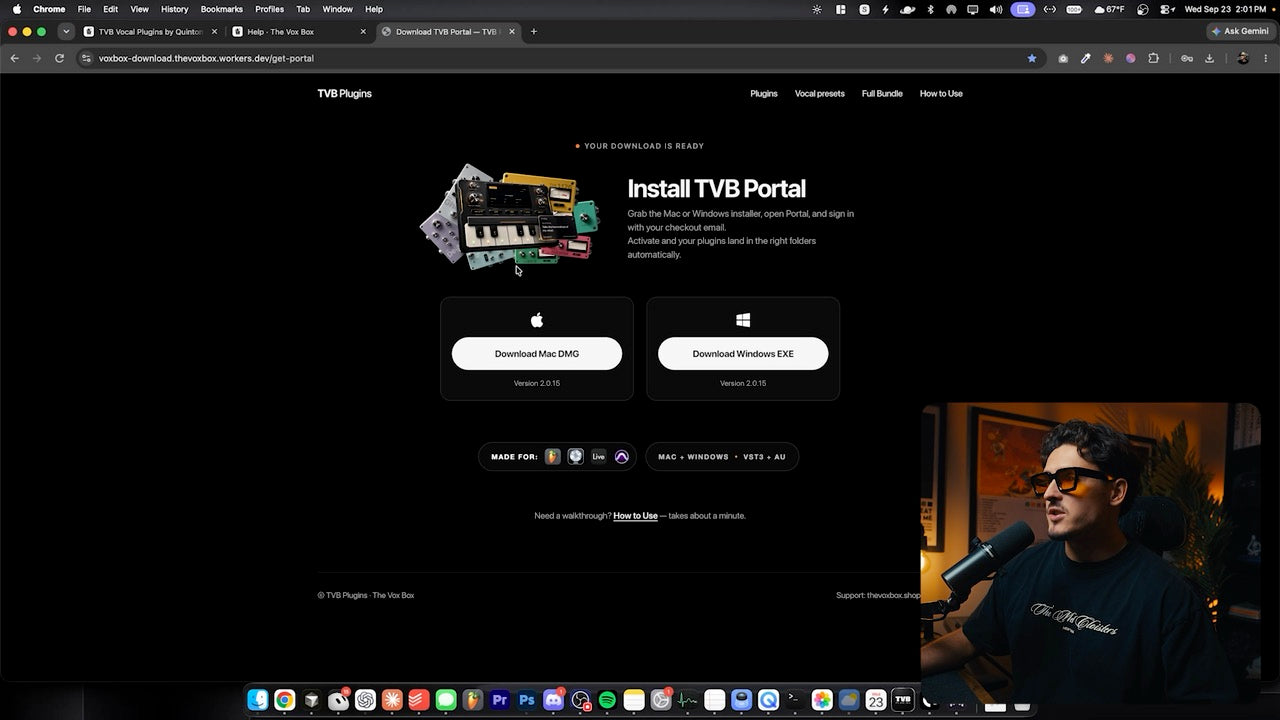Open Finder from the dock
Image resolution: width=1280 pixels, height=720 pixels.
258,701
